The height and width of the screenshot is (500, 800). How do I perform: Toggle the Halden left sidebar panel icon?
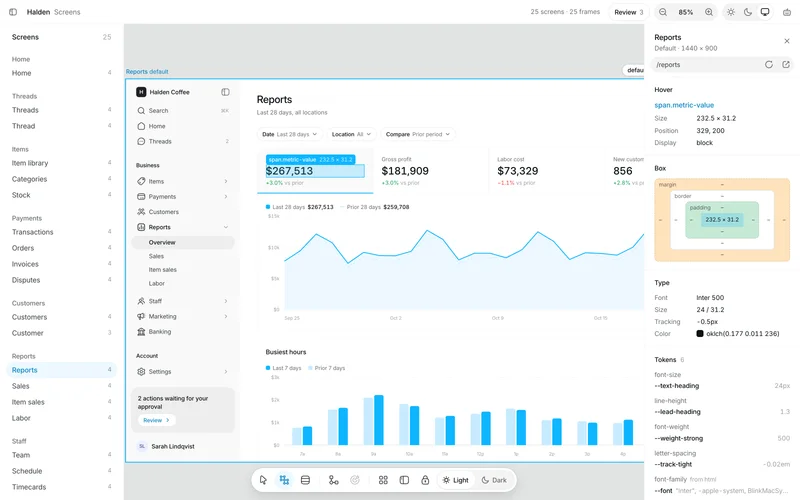(13, 12)
